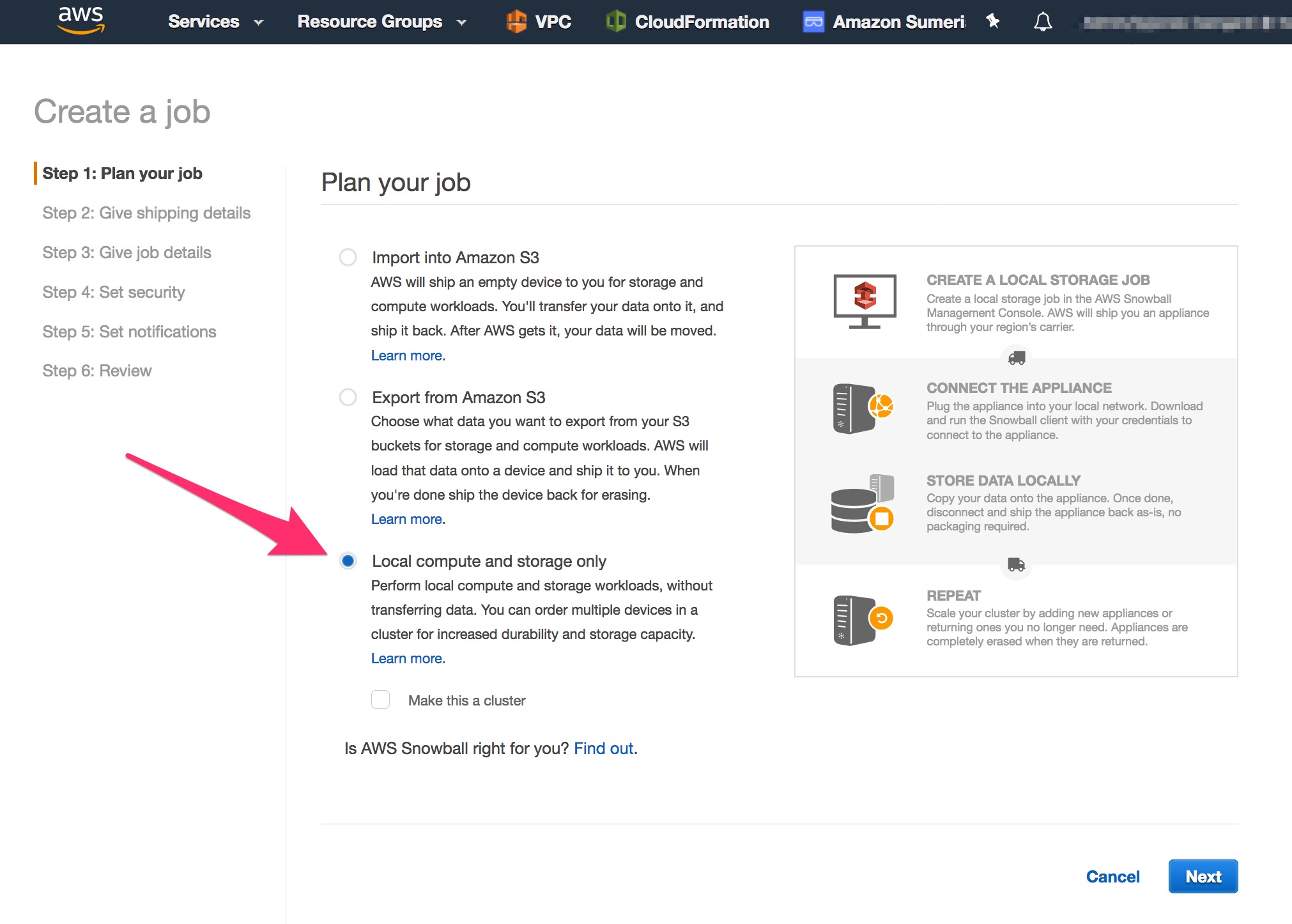Open CloudFormation shortcut icon
Screen dimensions: 1292x924
point(616,22)
